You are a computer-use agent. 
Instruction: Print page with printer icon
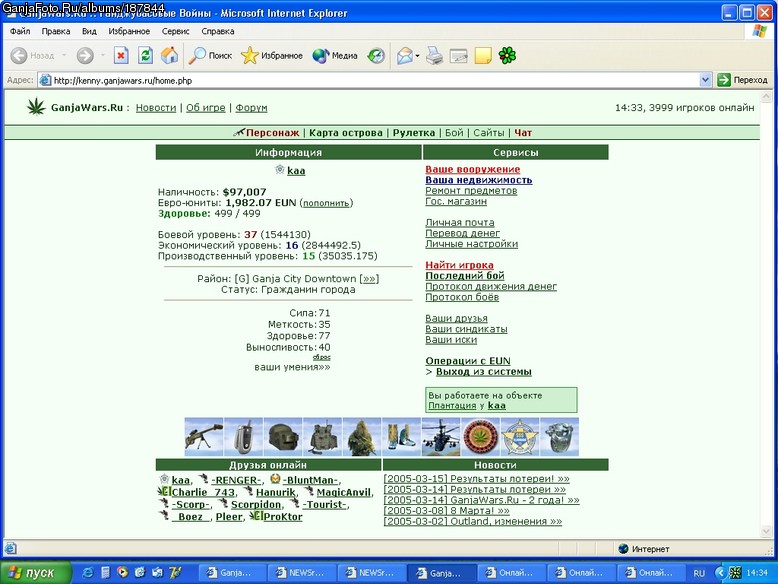click(x=434, y=56)
